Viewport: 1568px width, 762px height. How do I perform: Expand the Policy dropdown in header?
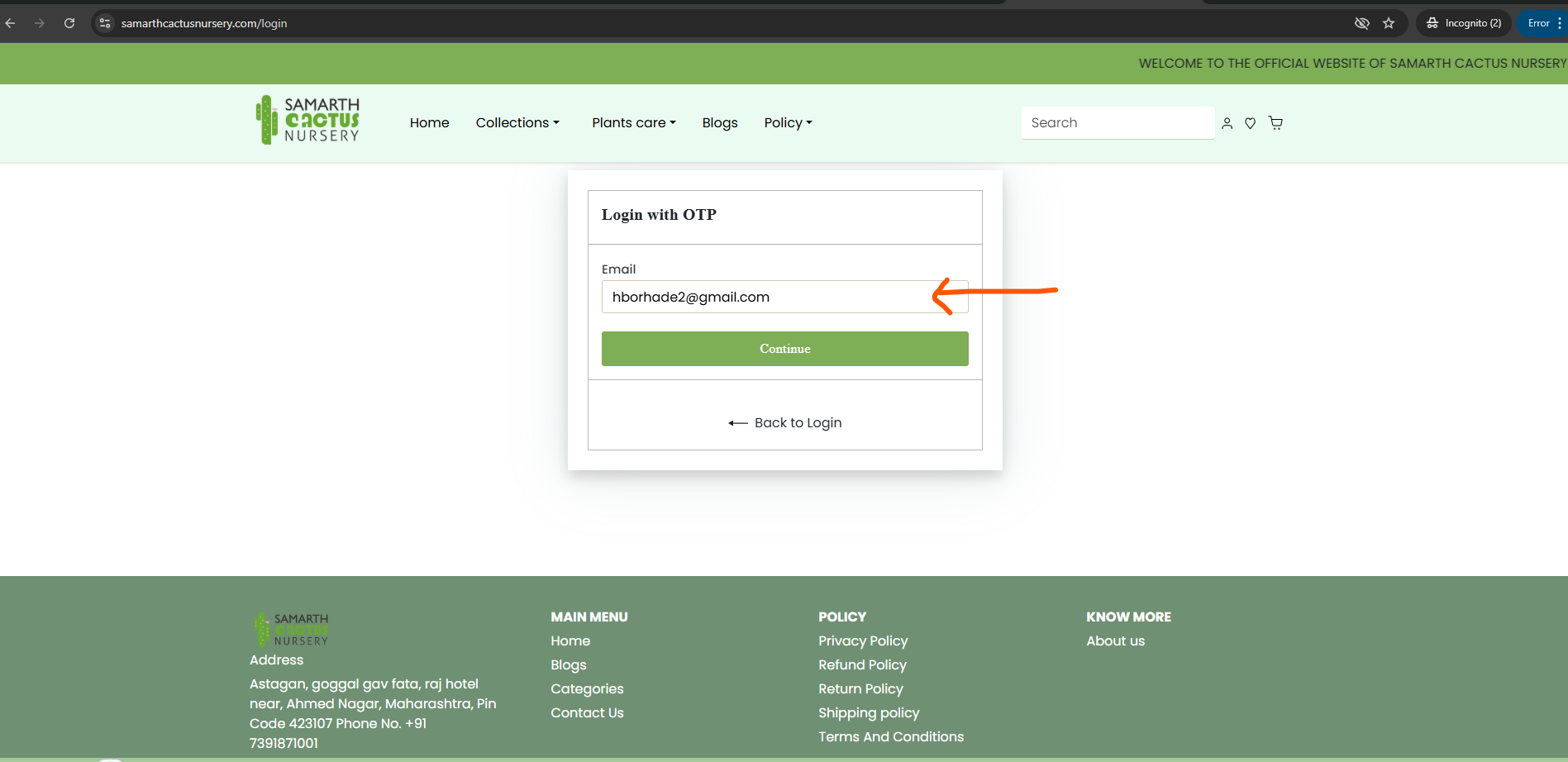click(x=788, y=122)
